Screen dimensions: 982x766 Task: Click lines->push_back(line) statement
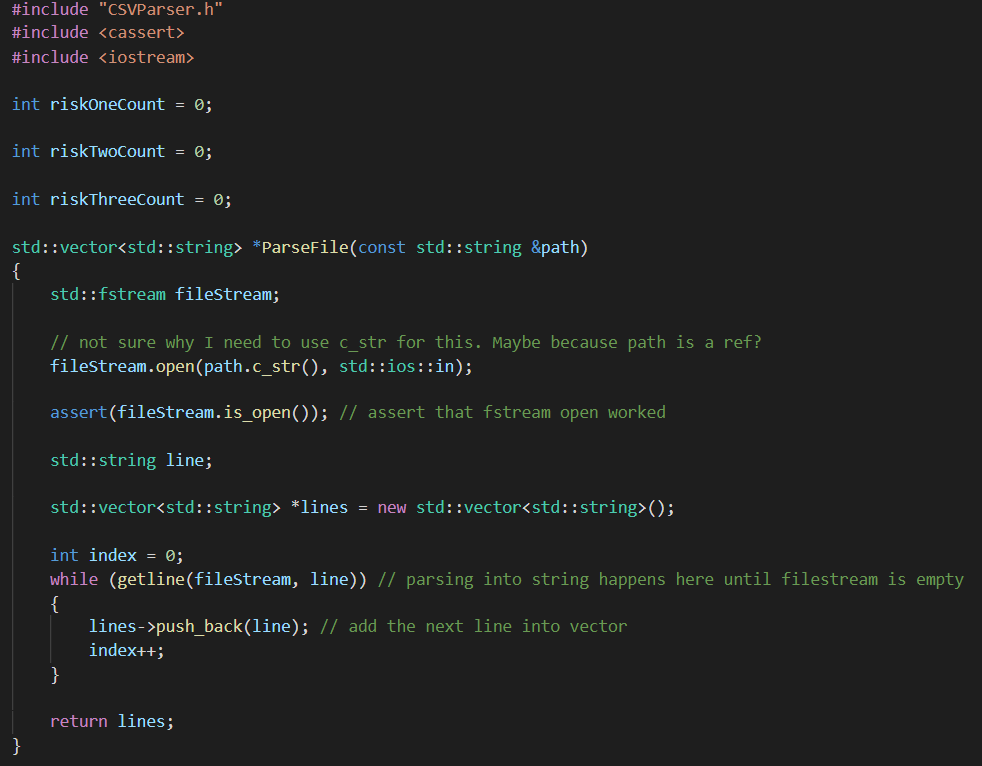(199, 627)
